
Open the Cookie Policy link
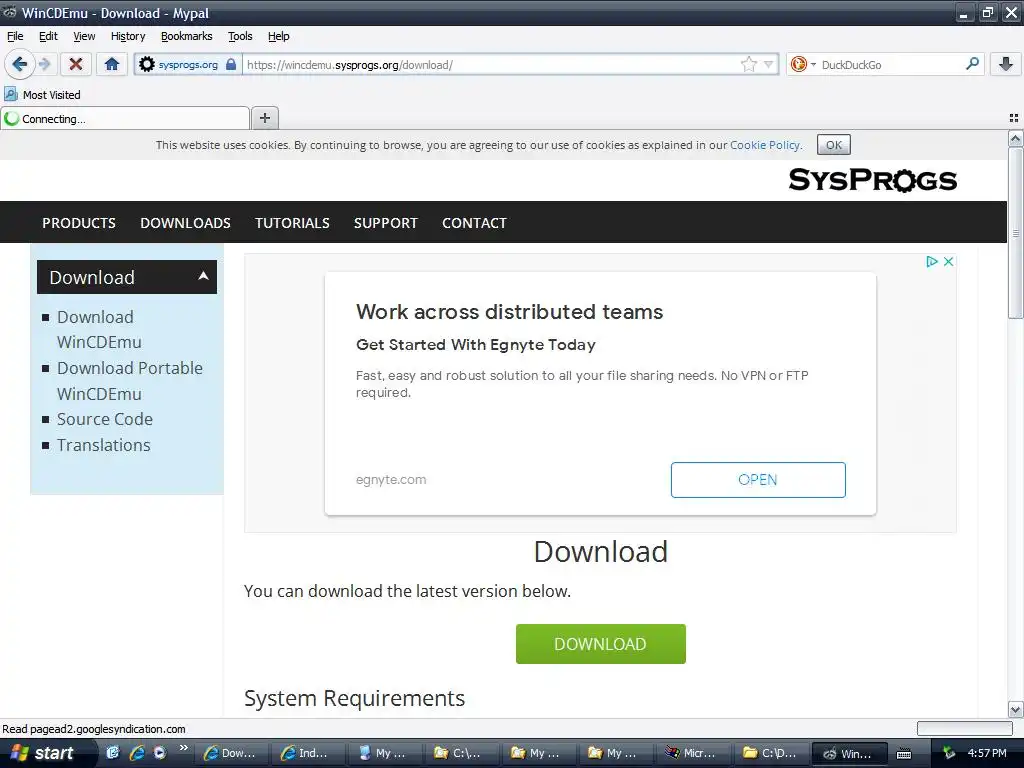click(765, 145)
